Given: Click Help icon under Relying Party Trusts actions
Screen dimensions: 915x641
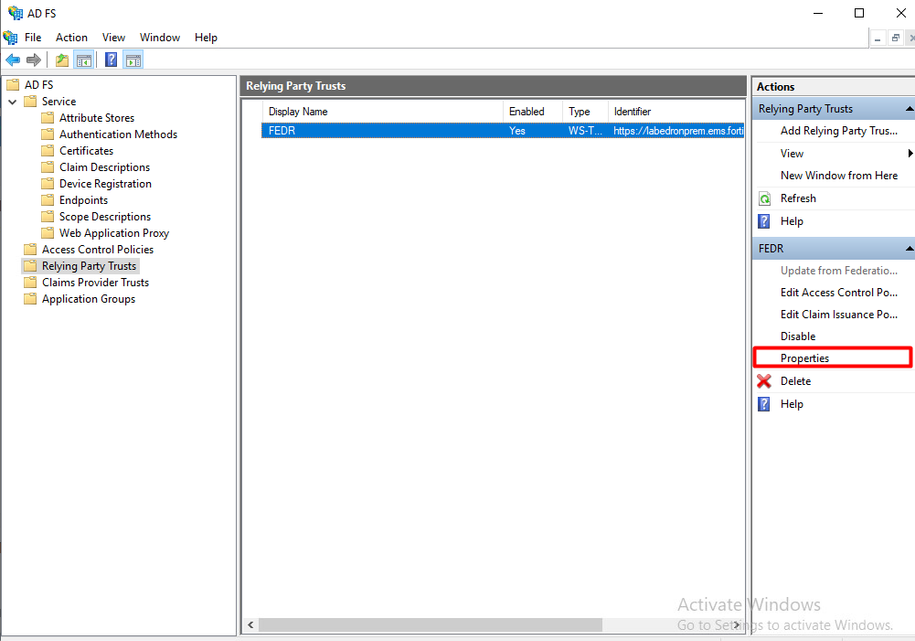Looking at the screenshot, I should 764,221.
